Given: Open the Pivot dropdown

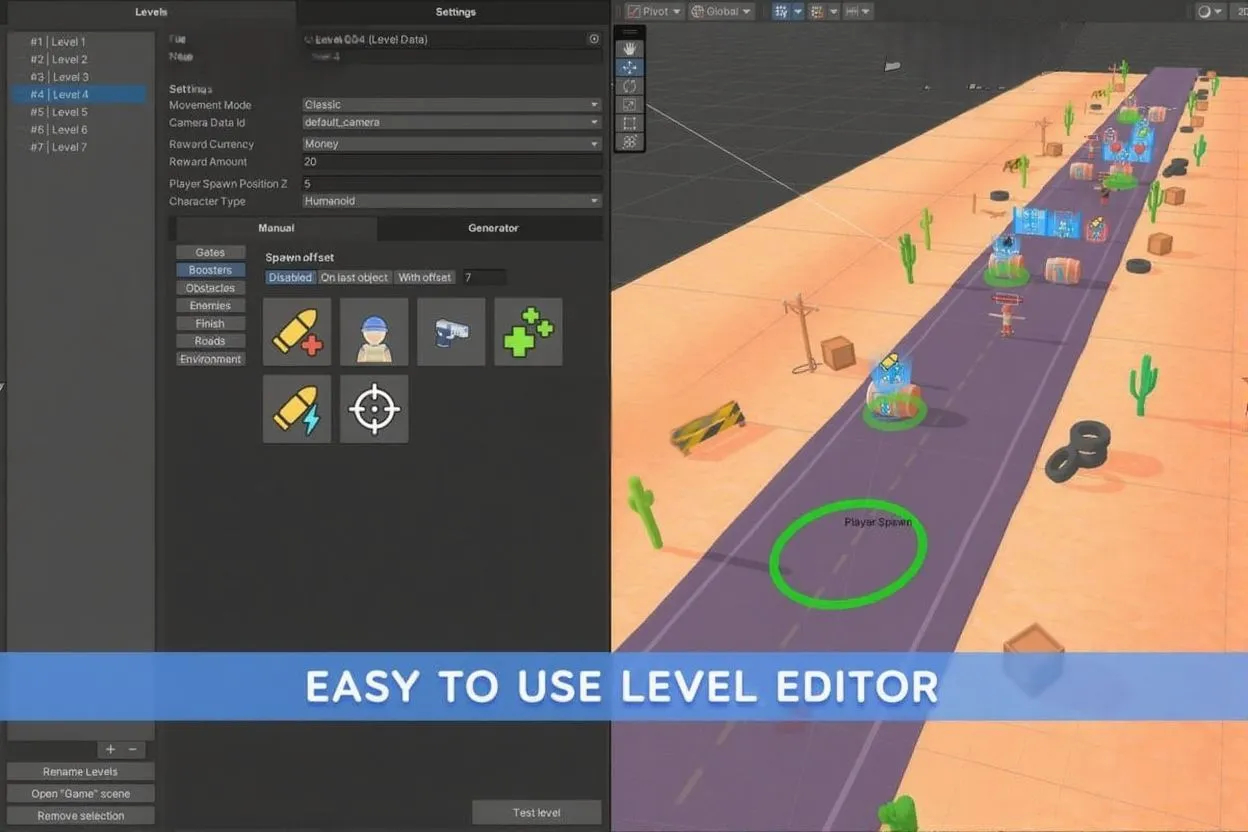Looking at the screenshot, I should pyautogui.click(x=653, y=11).
